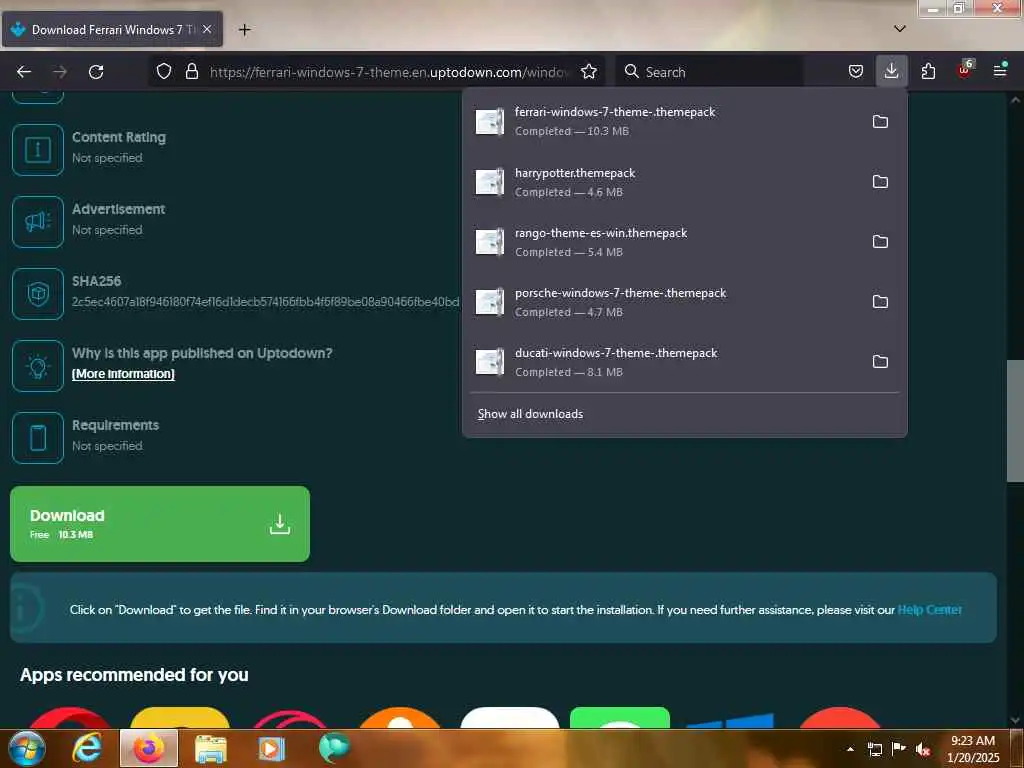This screenshot has width=1024, height=768.
Task: Select the SHA256 hash text
Action: (x=265, y=302)
